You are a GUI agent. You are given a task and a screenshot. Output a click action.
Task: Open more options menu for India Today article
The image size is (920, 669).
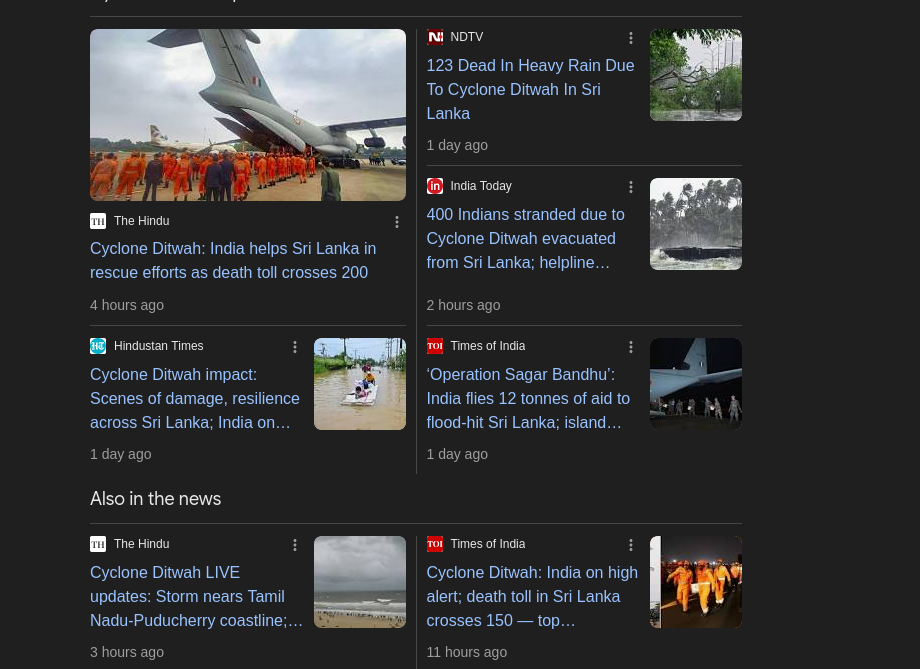(x=631, y=187)
